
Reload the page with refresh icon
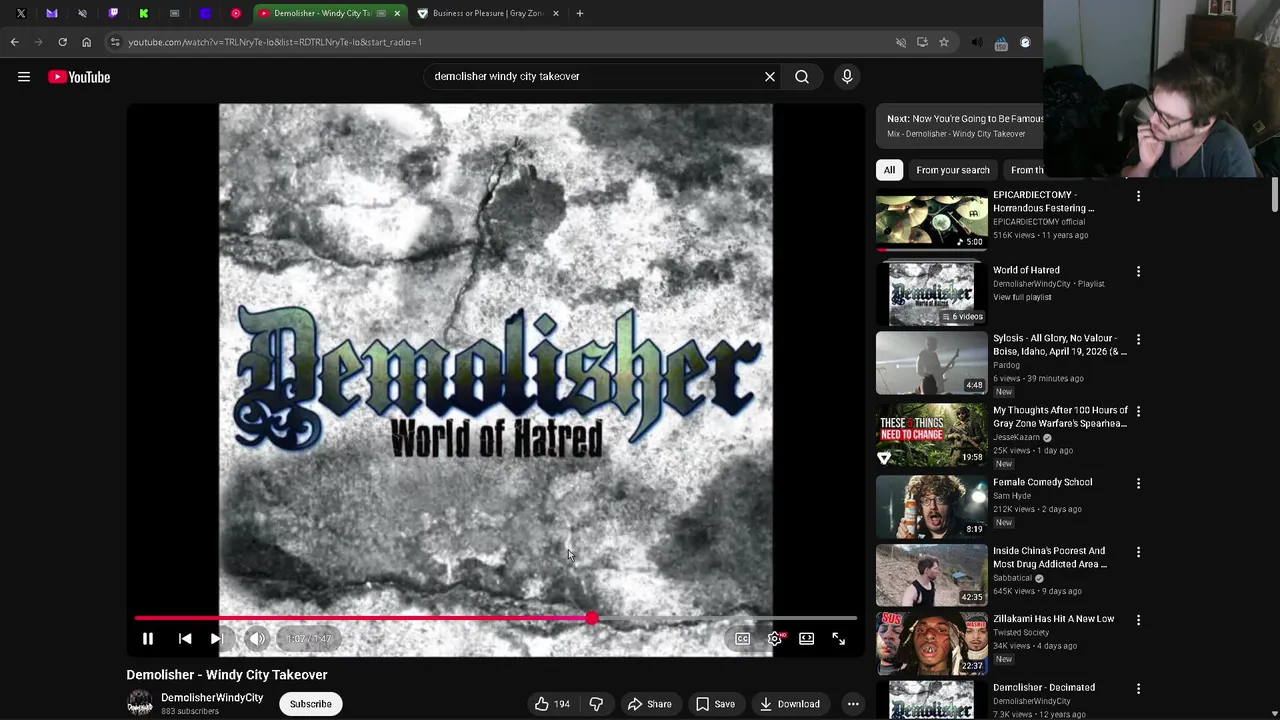coord(62,42)
